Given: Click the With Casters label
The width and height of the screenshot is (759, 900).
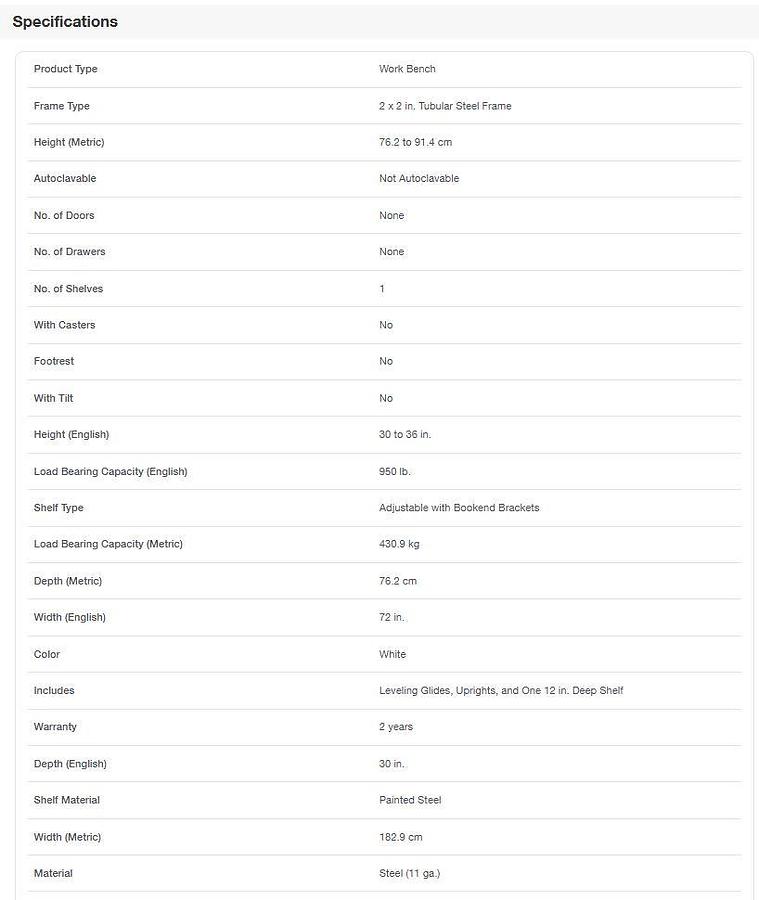Looking at the screenshot, I should coord(65,325).
